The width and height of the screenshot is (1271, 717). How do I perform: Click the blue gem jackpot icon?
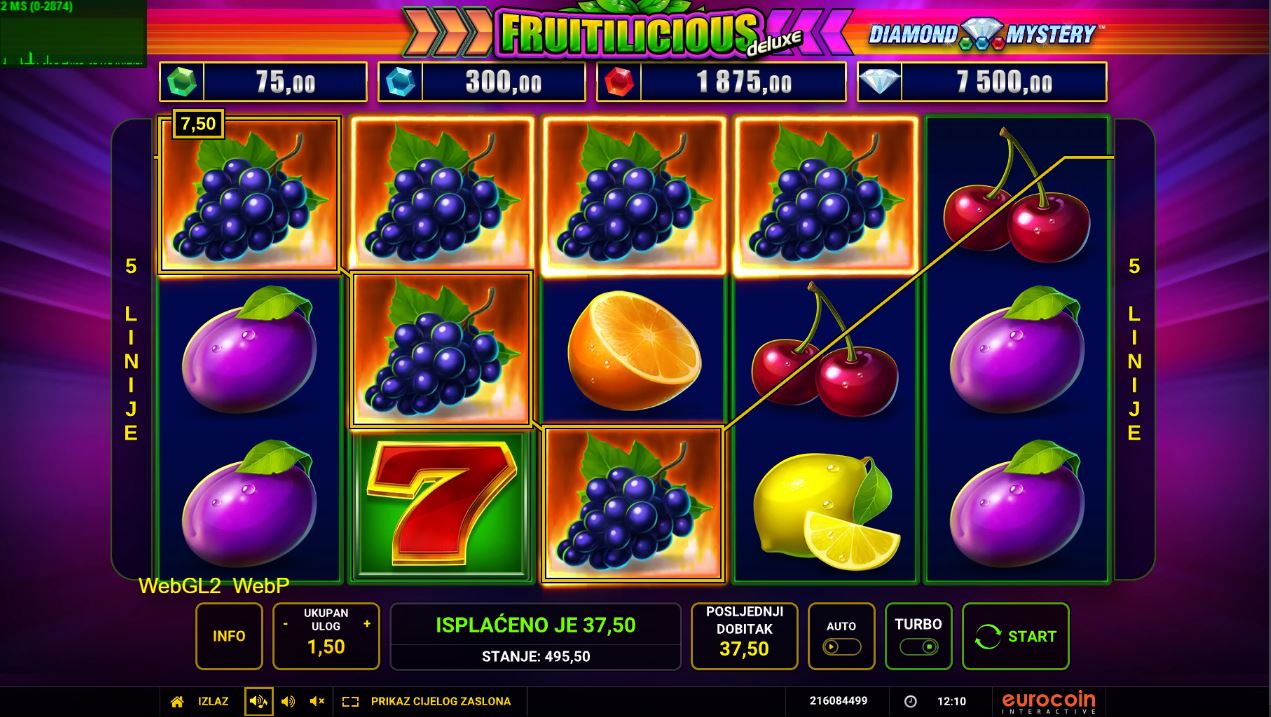point(400,82)
